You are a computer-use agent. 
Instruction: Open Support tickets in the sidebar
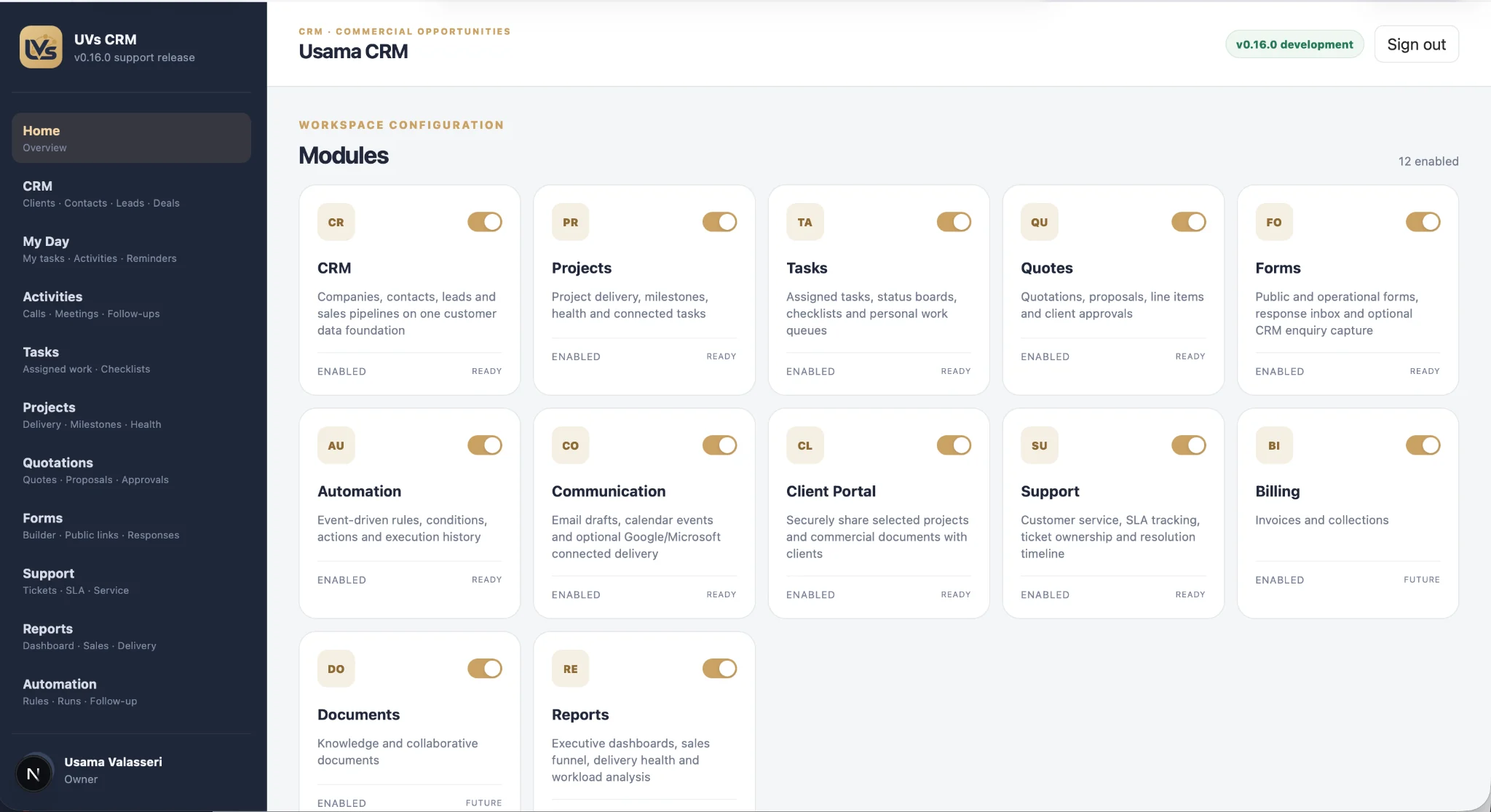[x=131, y=581]
